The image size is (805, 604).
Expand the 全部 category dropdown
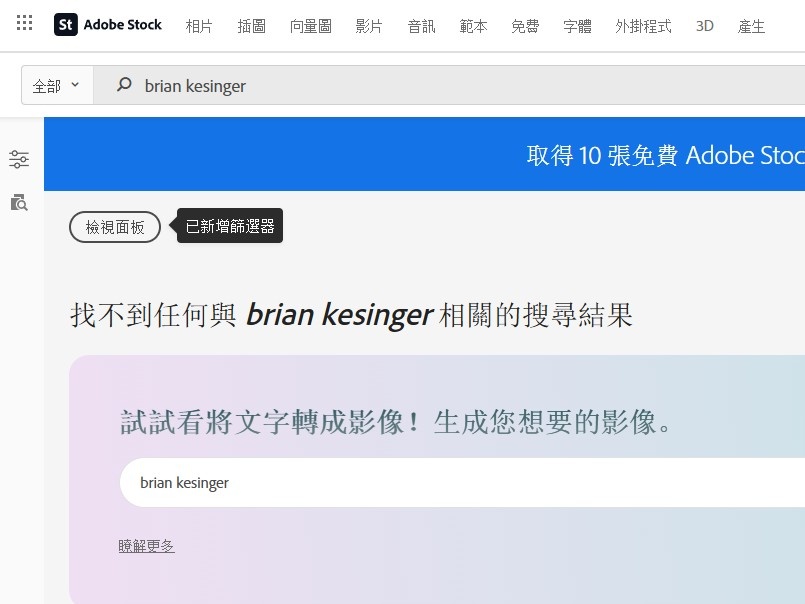point(57,85)
